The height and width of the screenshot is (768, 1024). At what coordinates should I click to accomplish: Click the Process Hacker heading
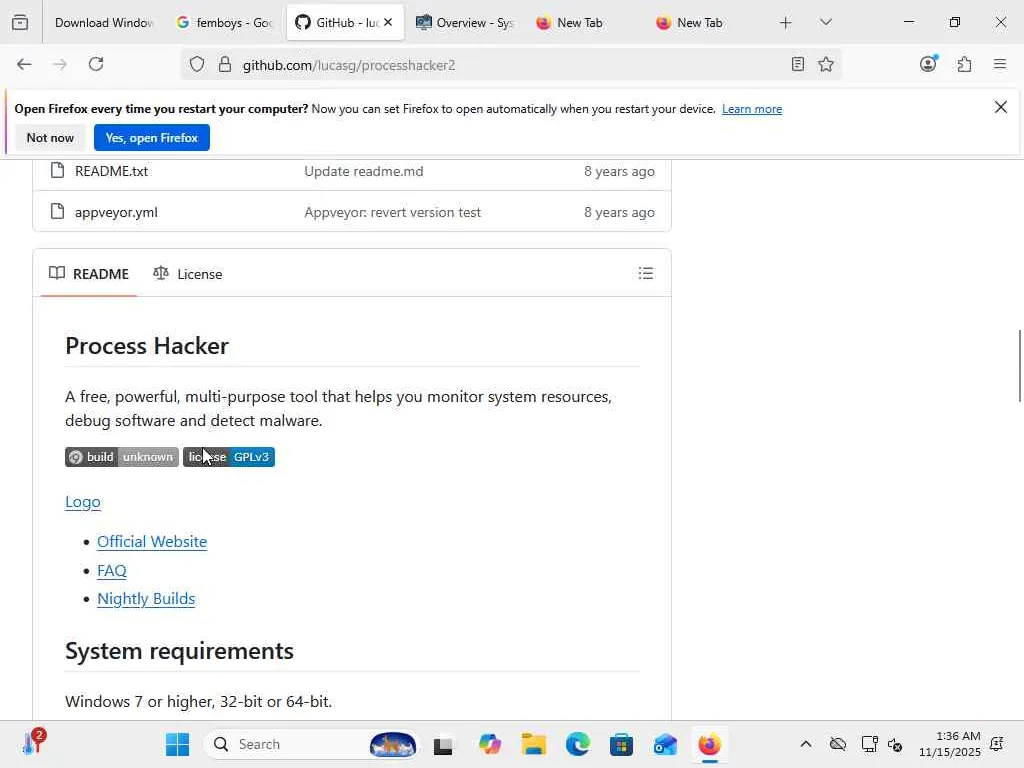147,345
